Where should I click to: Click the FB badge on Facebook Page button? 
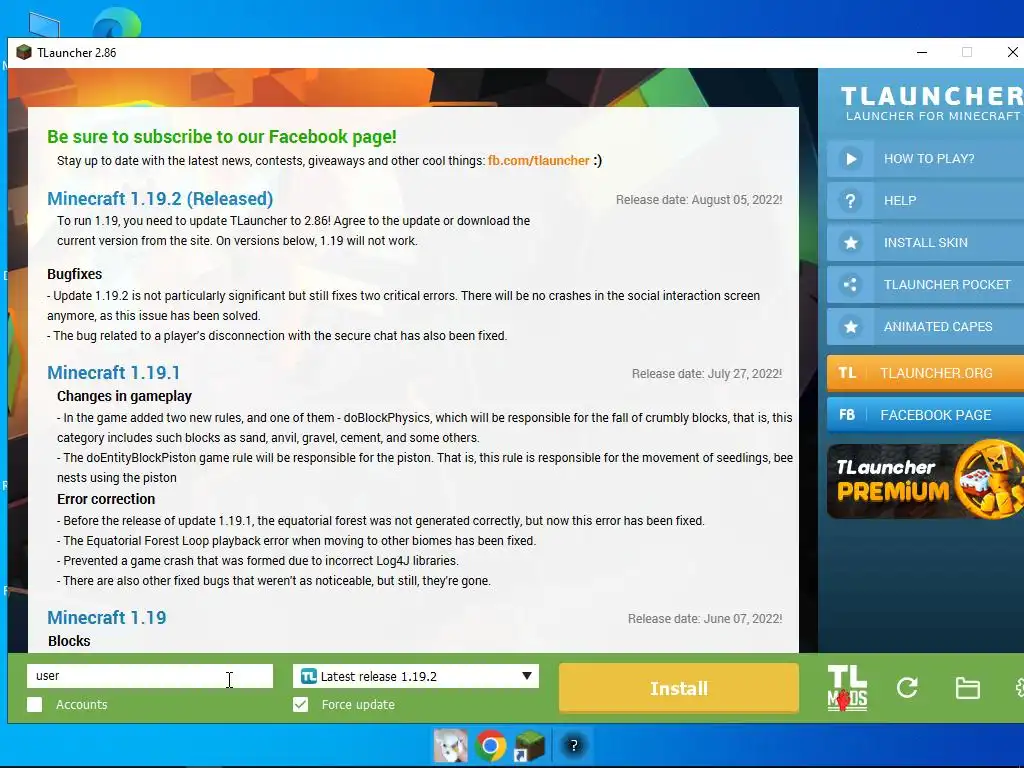coord(847,415)
